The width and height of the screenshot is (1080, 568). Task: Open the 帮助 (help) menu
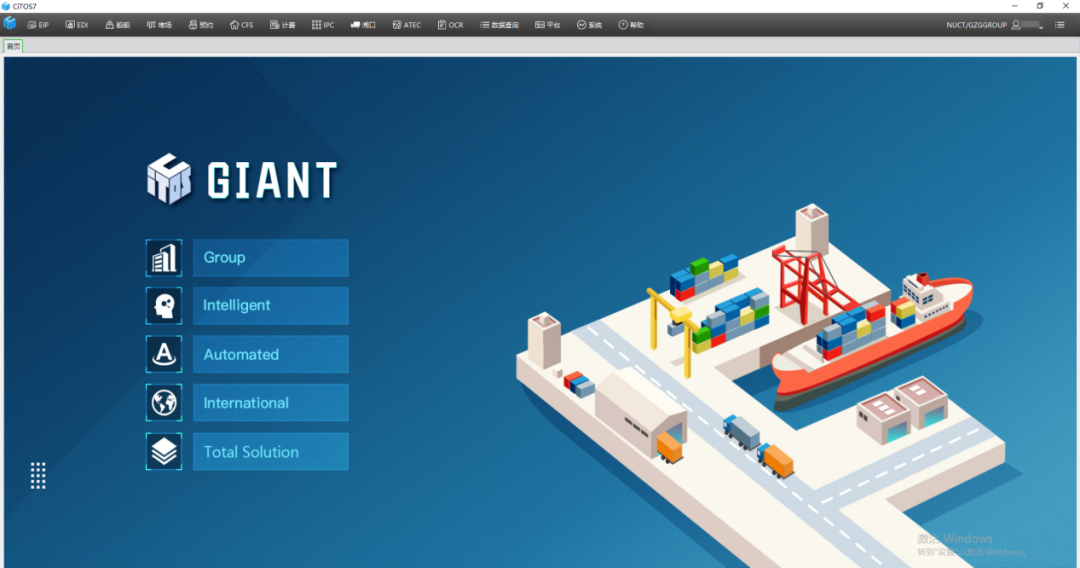(631, 25)
